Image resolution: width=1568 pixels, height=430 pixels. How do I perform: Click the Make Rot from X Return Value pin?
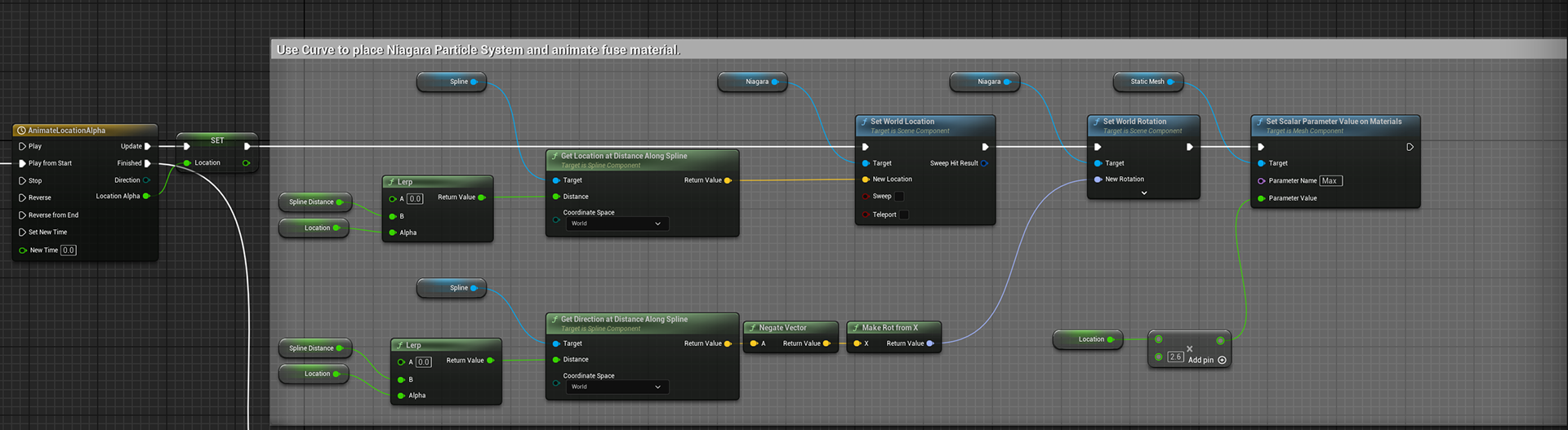930,344
